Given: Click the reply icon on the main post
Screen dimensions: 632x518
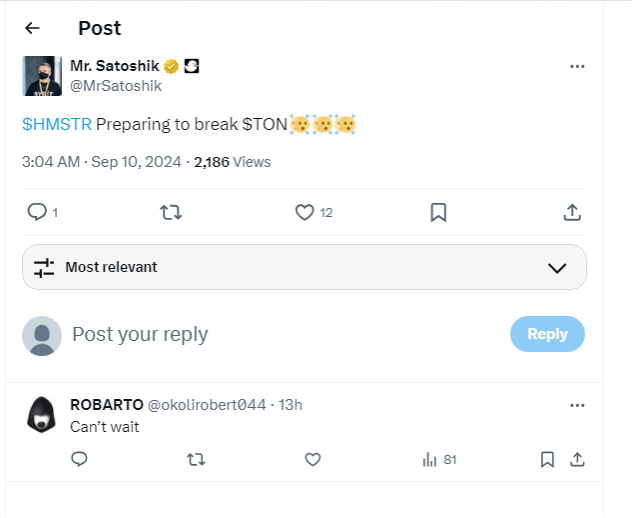Looking at the screenshot, I should tap(38, 212).
